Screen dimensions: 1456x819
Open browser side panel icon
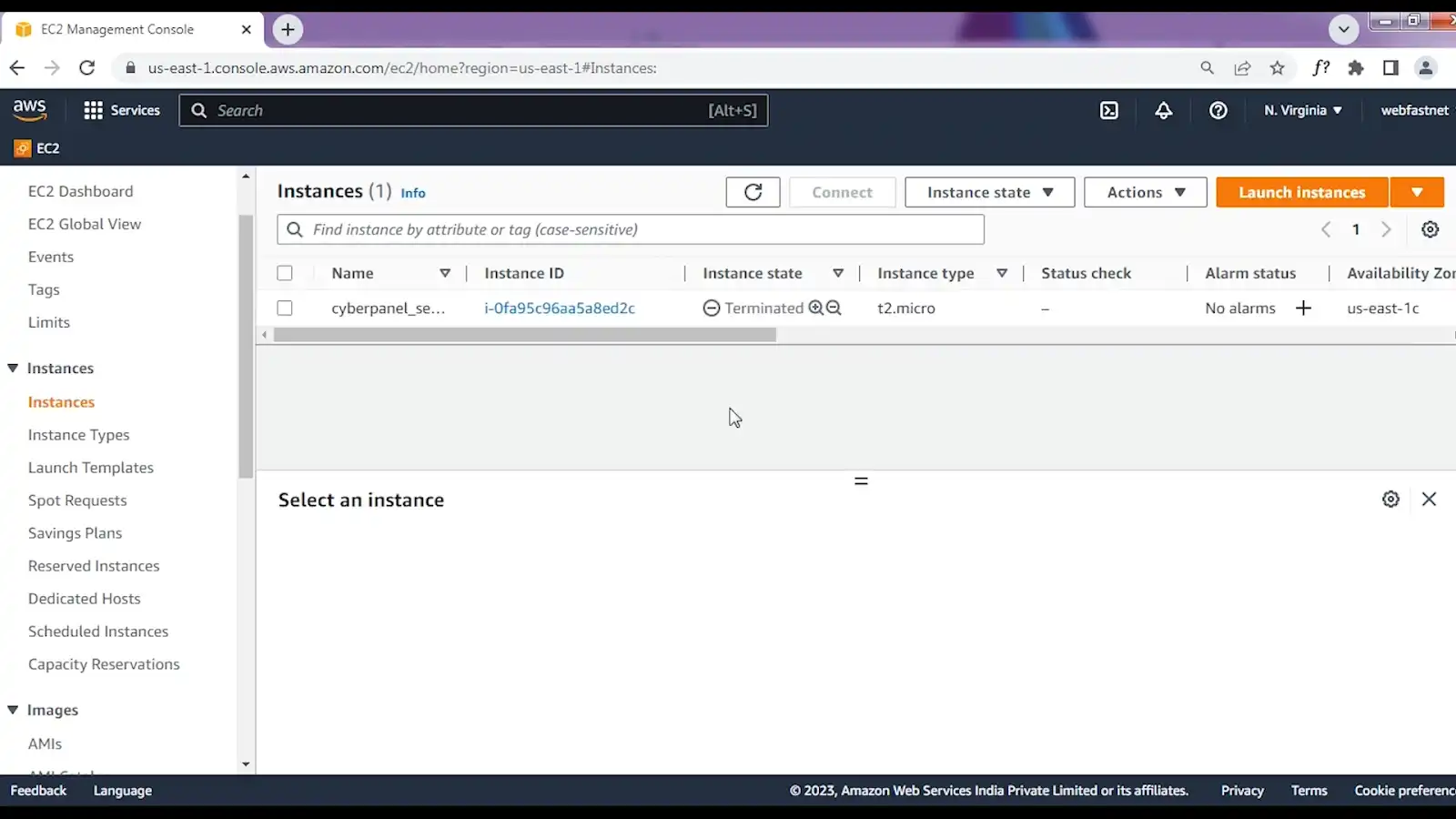click(x=1390, y=67)
